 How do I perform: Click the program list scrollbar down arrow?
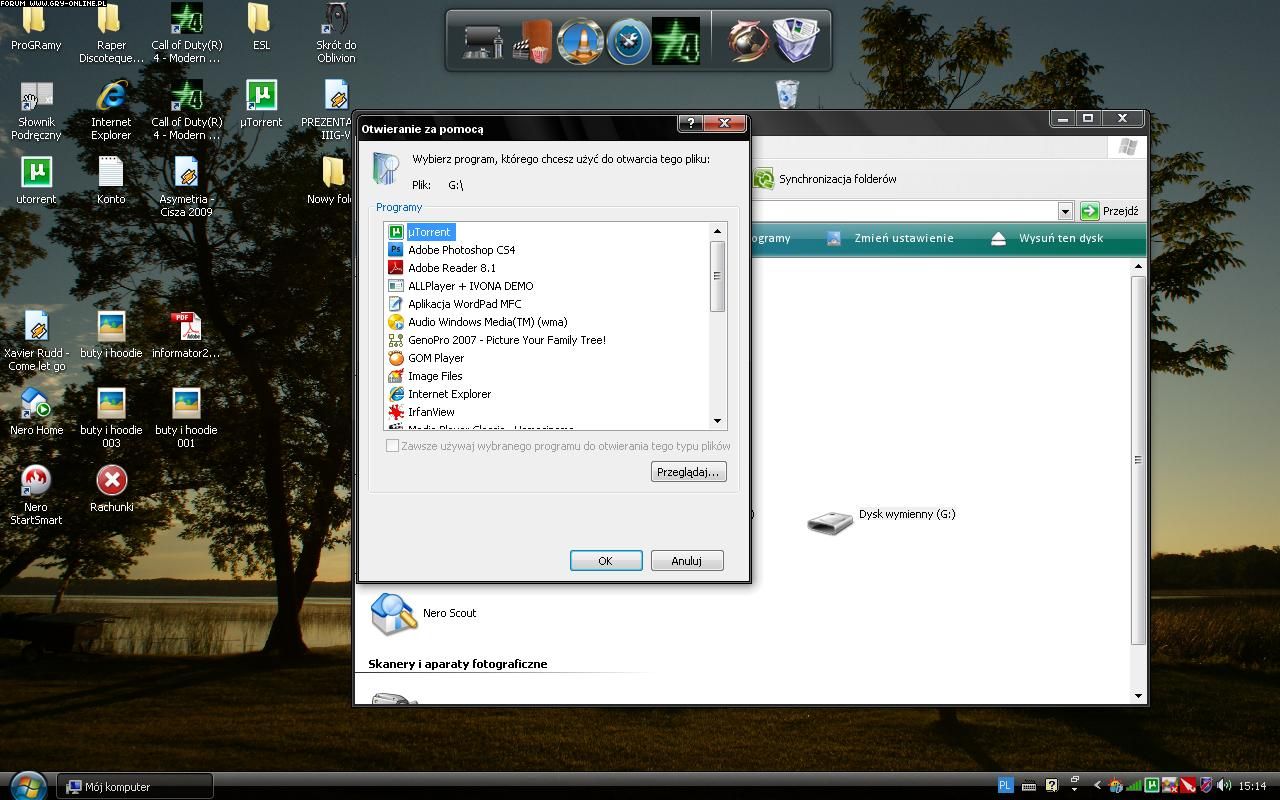[717, 421]
